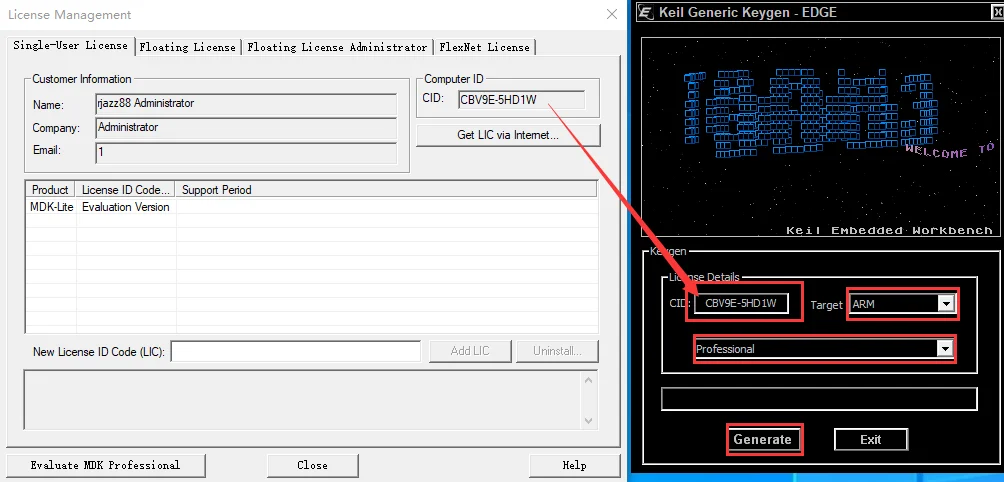The image size is (1004, 482).
Task: Click the Close button in License Management
Action: (x=312, y=465)
